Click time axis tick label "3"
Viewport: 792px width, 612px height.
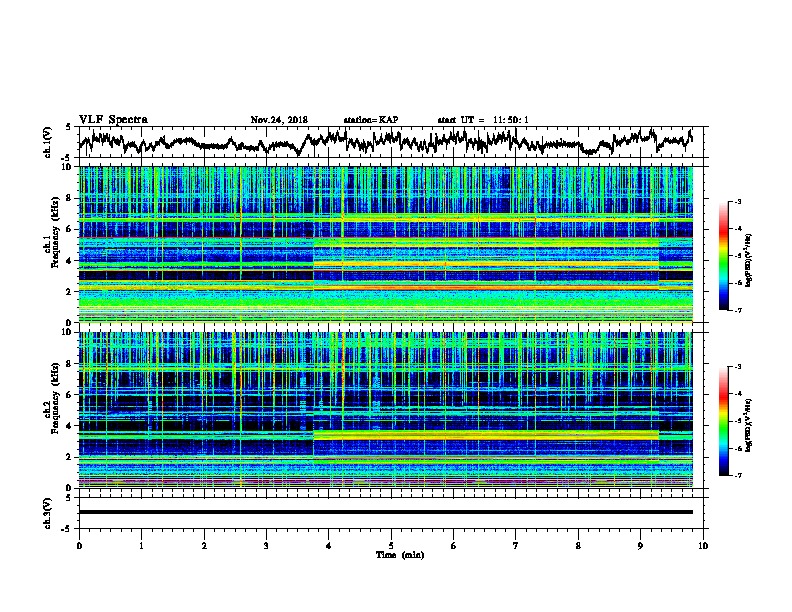(266, 546)
